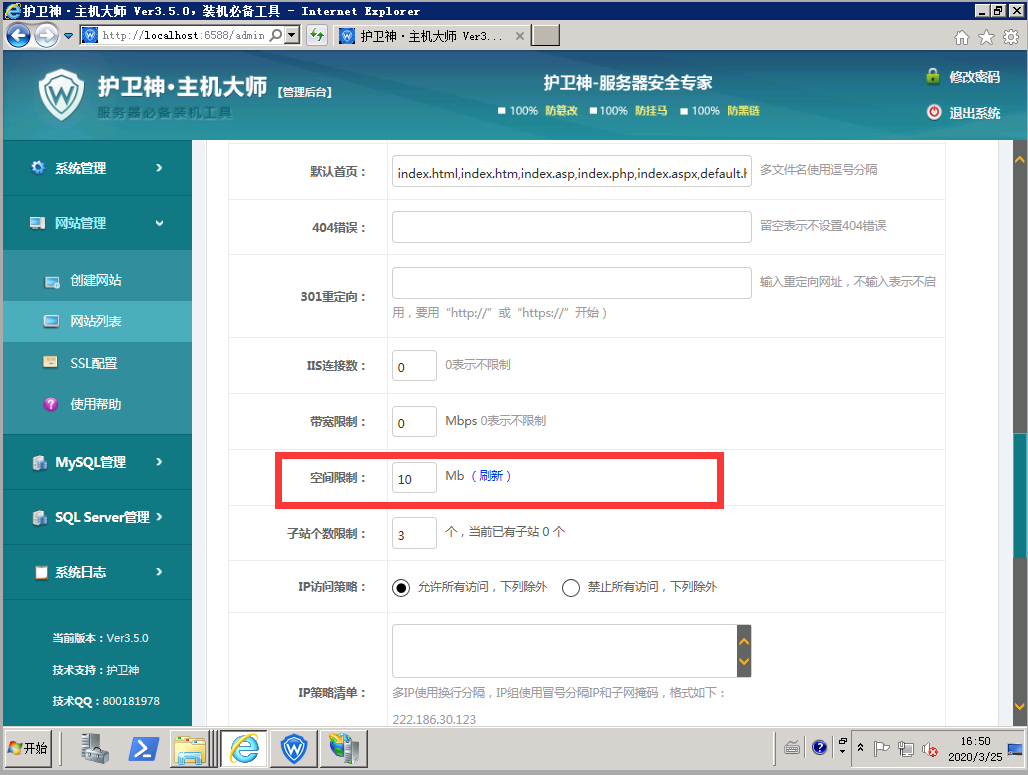Expand the SQL Server管理 menu section
Screen dimensions: 1028x775
click(97, 517)
